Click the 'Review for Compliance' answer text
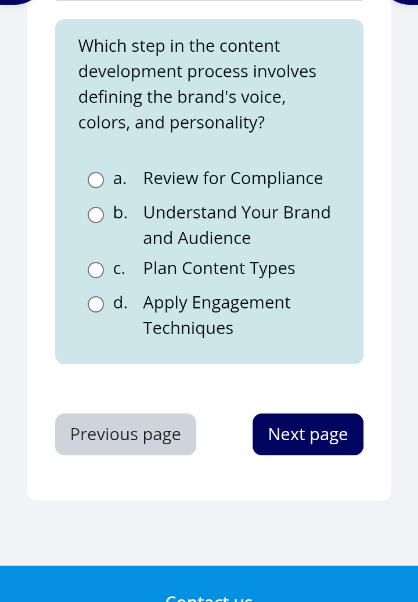 point(233,179)
